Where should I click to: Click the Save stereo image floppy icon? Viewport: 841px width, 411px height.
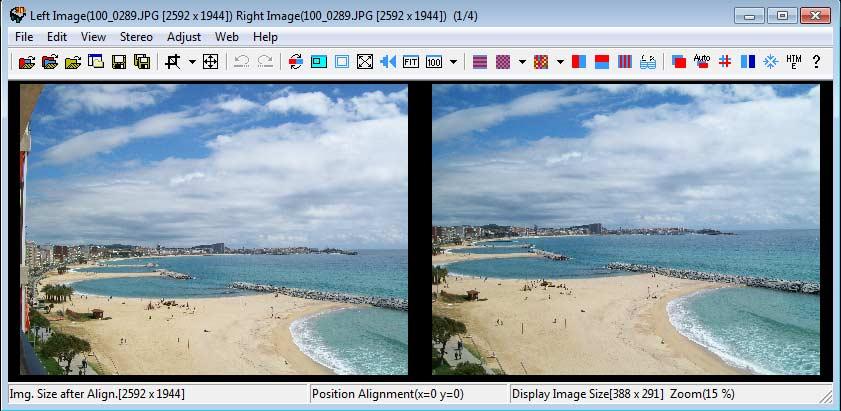119,62
